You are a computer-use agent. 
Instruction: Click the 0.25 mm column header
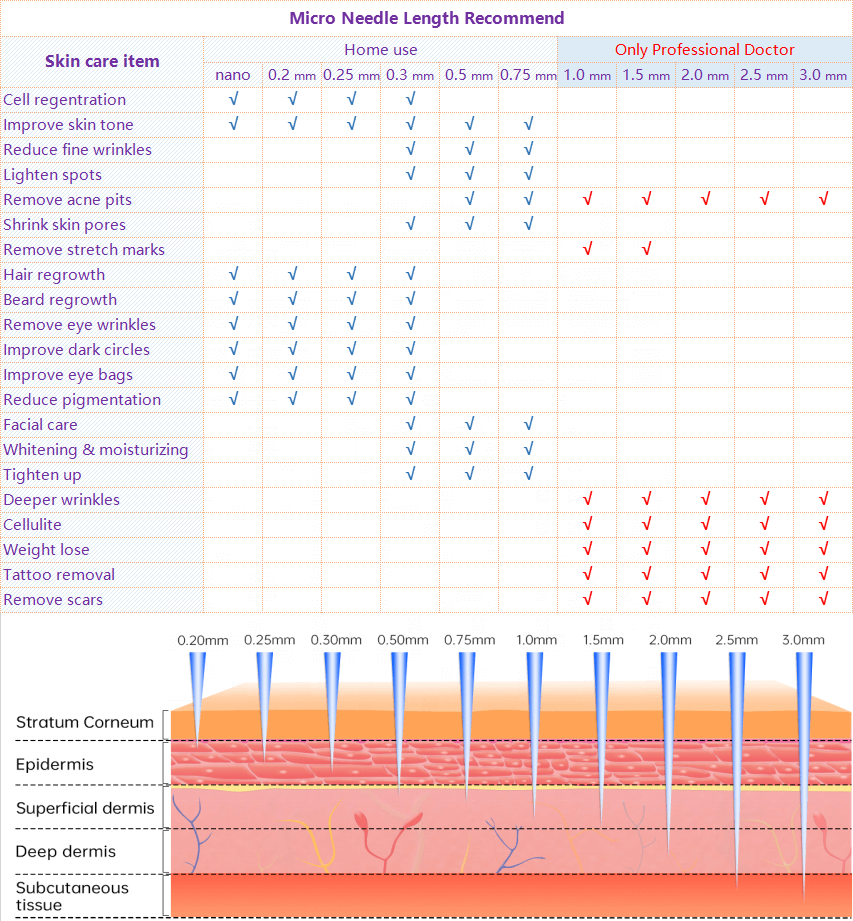tap(351, 75)
